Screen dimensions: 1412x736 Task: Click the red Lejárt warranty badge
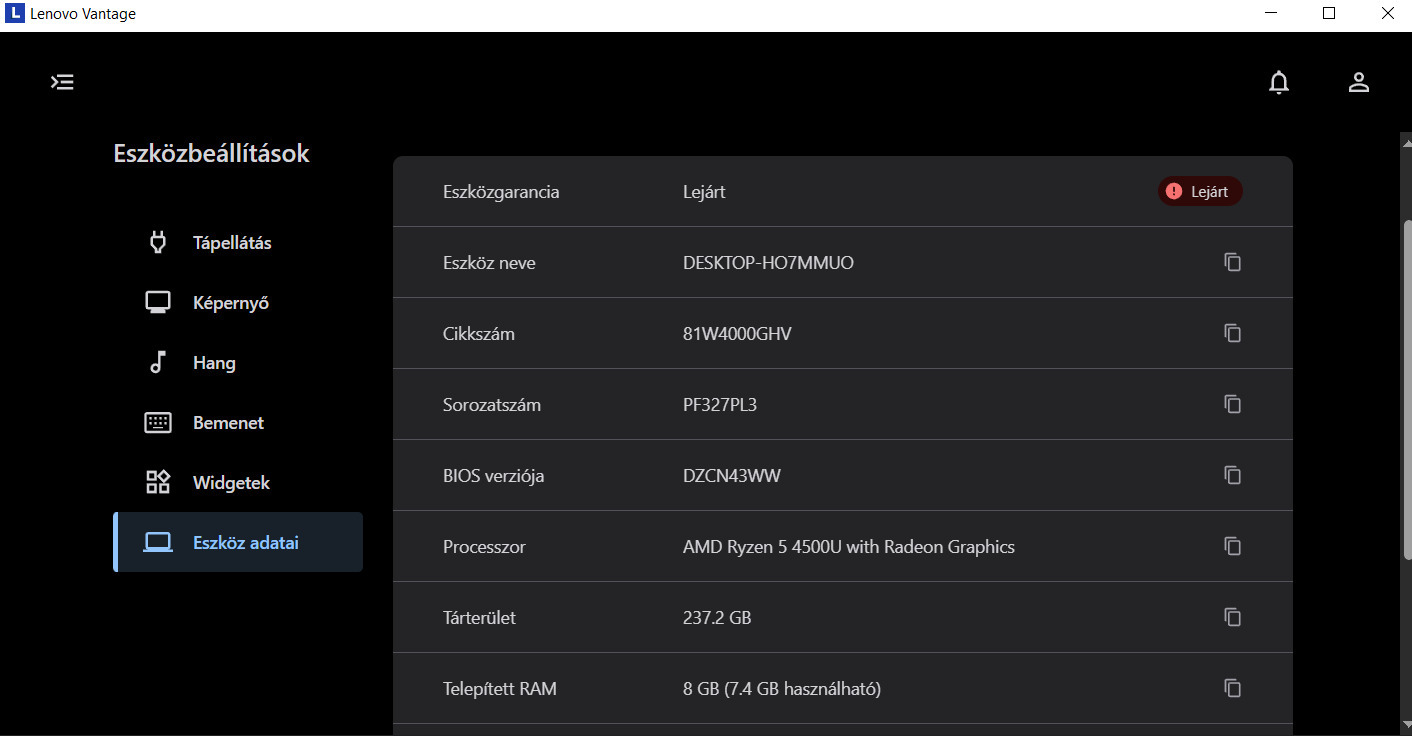[1200, 191]
